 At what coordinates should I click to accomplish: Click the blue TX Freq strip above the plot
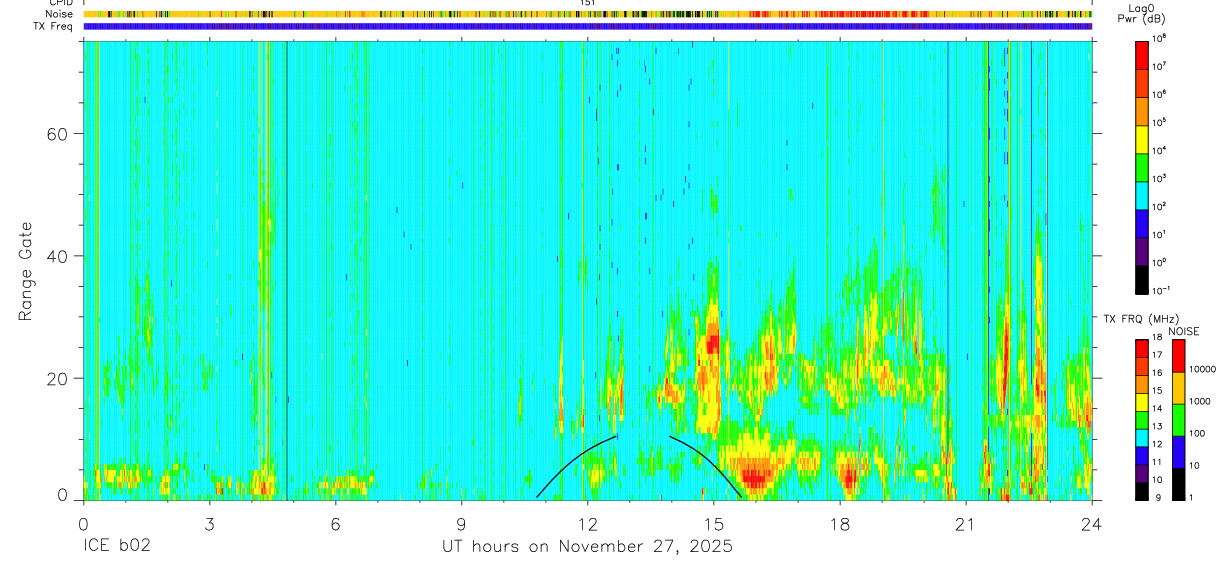[x=588, y=27]
